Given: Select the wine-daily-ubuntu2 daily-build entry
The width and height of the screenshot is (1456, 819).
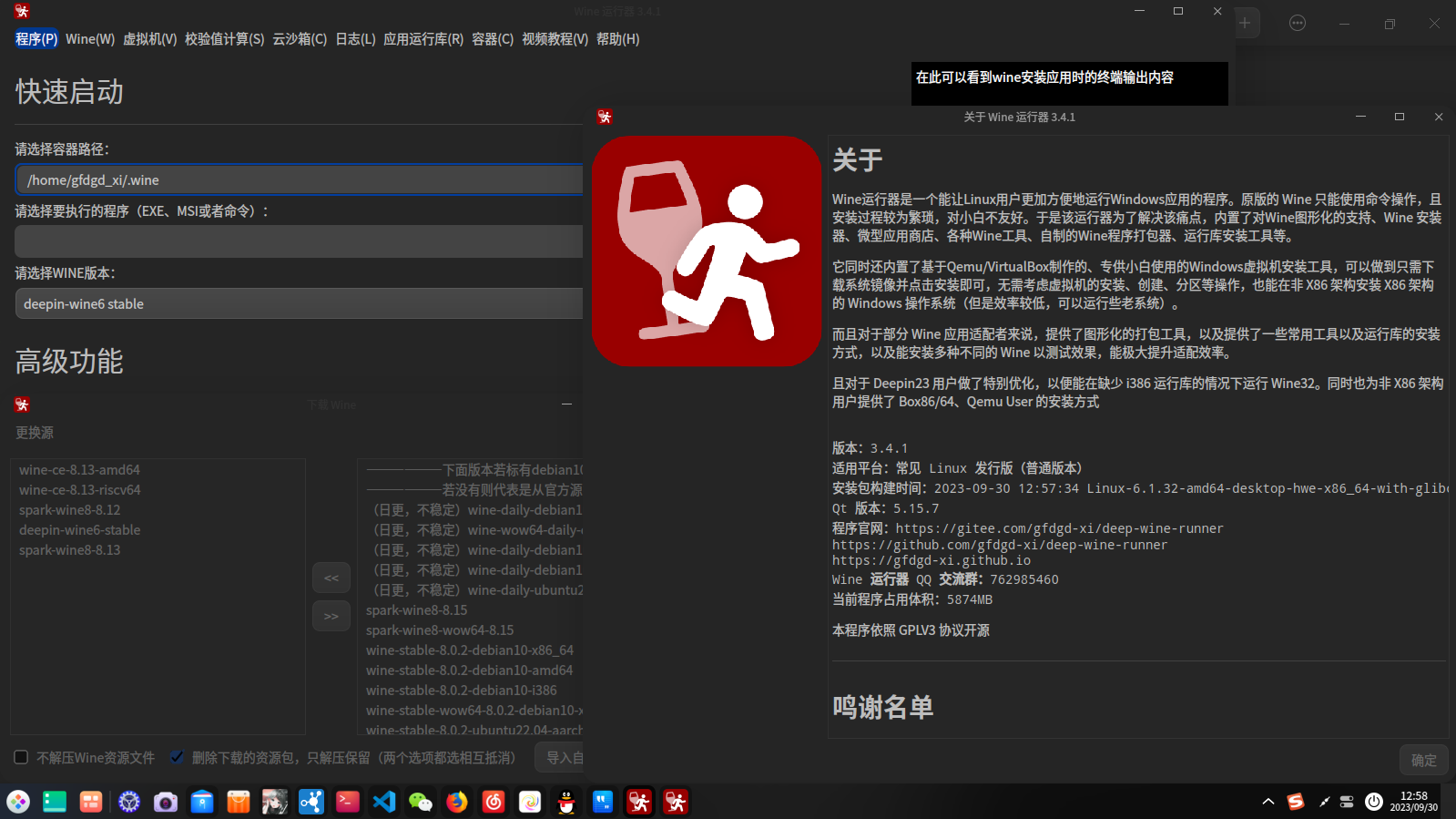Looking at the screenshot, I should [x=472, y=590].
